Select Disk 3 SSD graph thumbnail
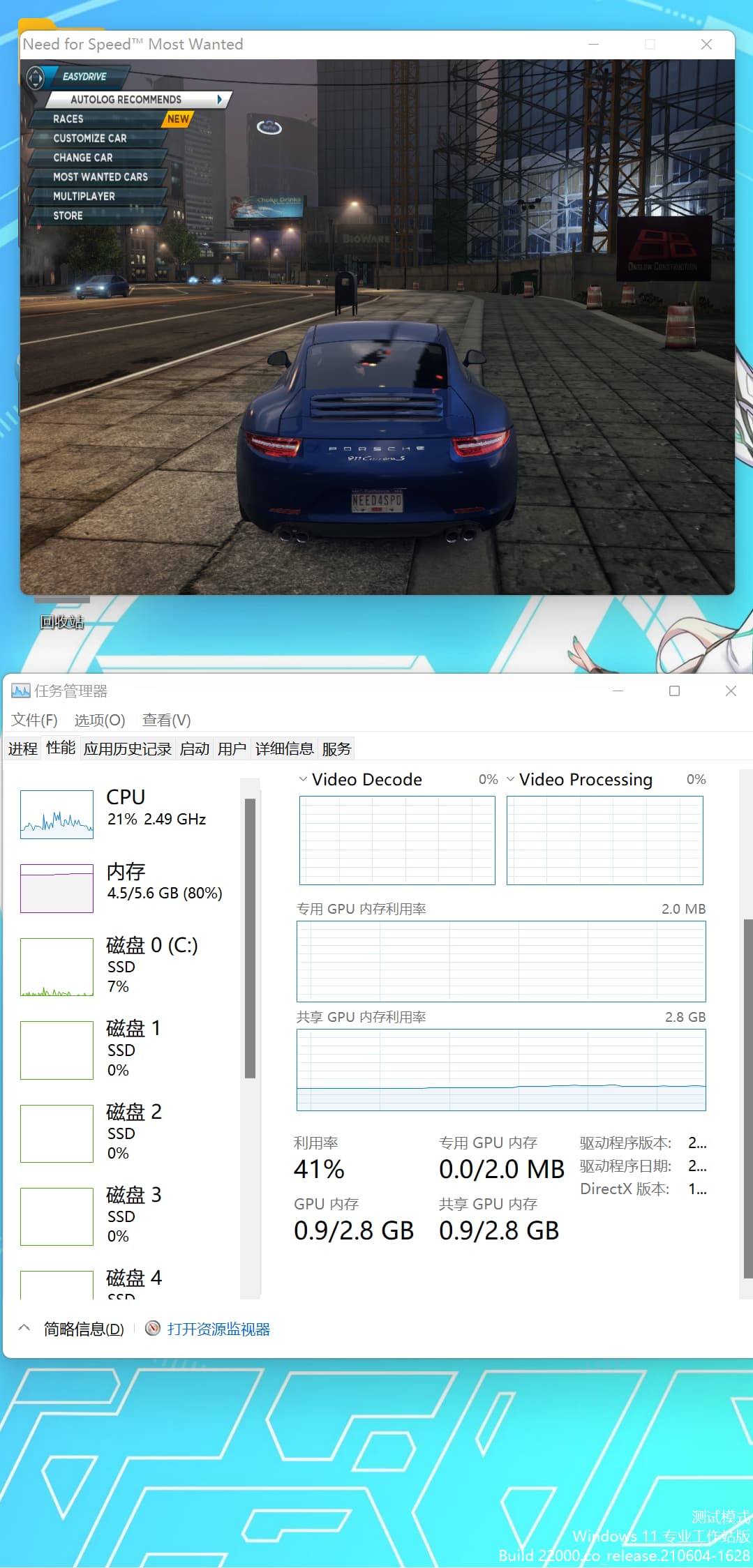753x1568 pixels. (x=57, y=1216)
